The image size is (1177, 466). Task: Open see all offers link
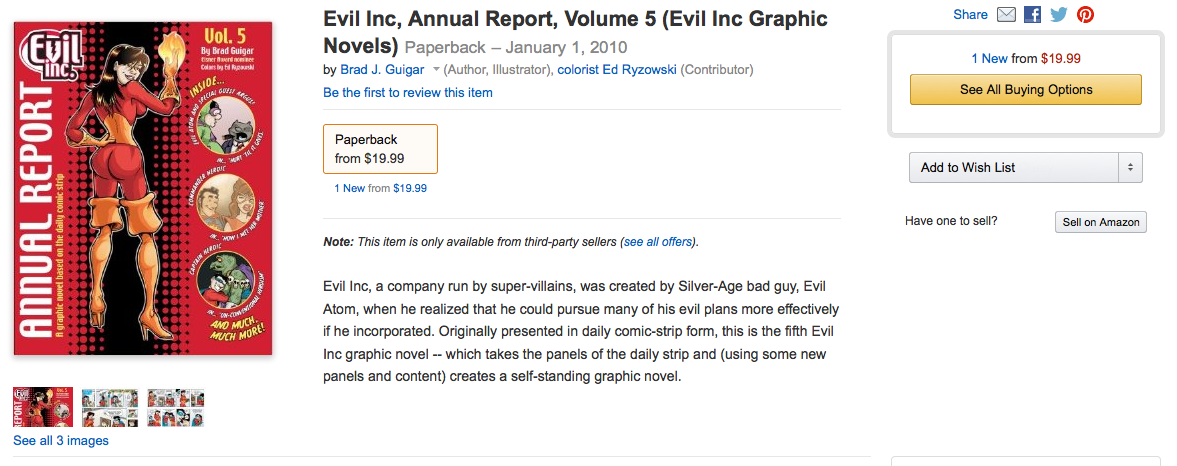click(x=657, y=242)
